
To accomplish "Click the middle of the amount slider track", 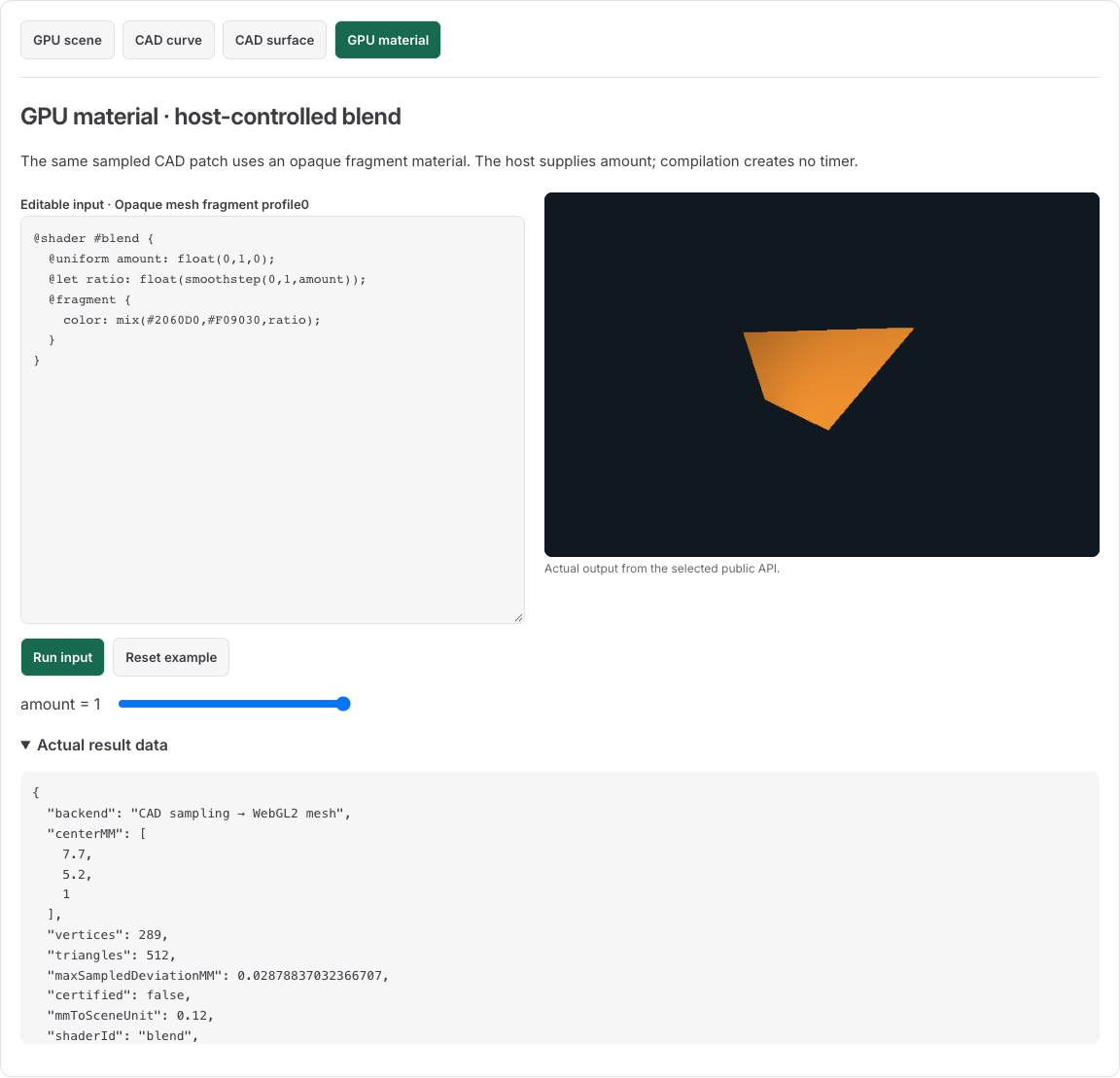I will point(234,704).
